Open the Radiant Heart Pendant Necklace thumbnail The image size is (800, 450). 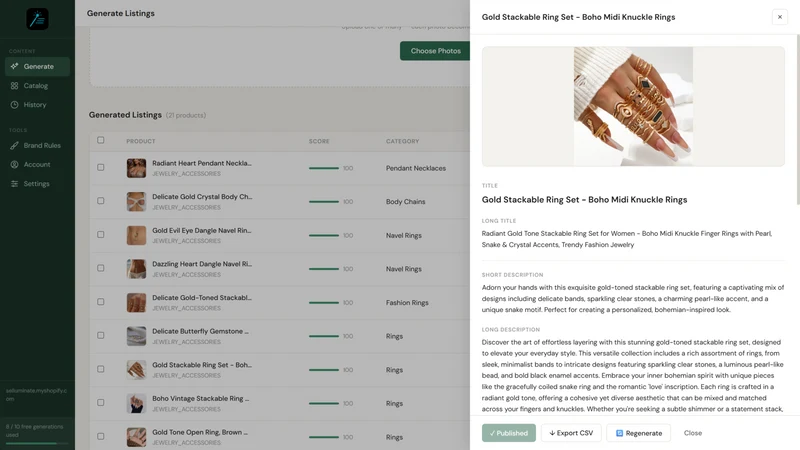point(136,168)
